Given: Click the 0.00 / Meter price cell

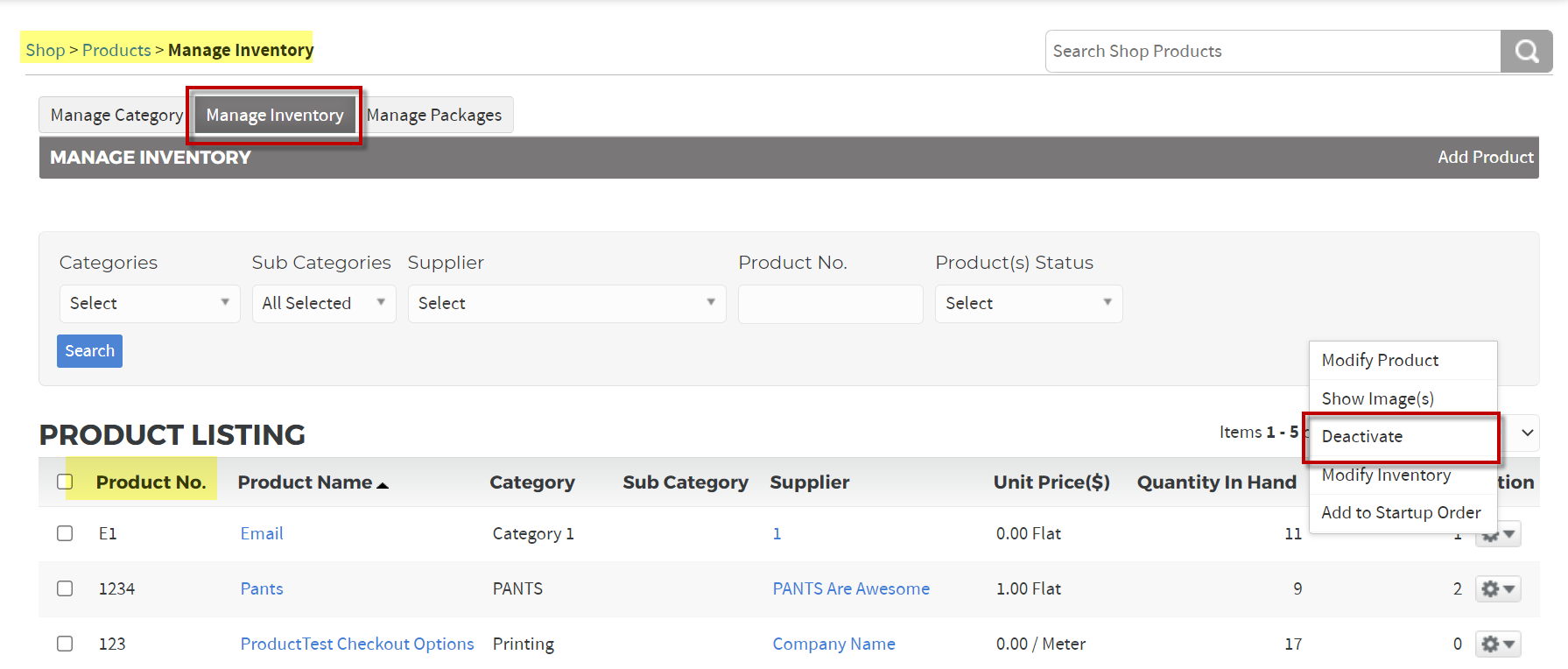Looking at the screenshot, I should pyautogui.click(x=1041, y=644).
